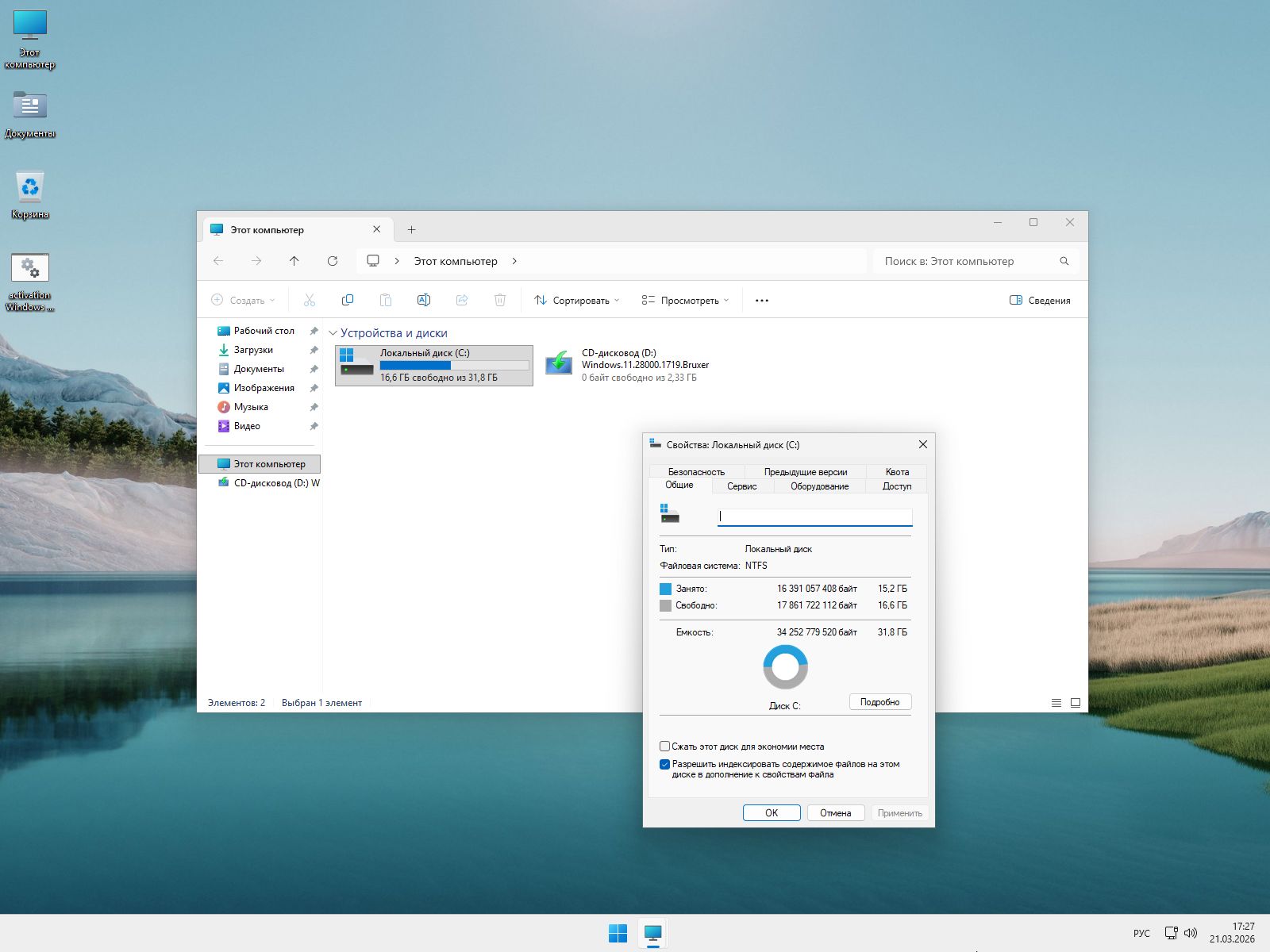This screenshot has height=952, width=1270.
Task: Toggle the Details pane button (Сведения)
Action: coord(1040,301)
